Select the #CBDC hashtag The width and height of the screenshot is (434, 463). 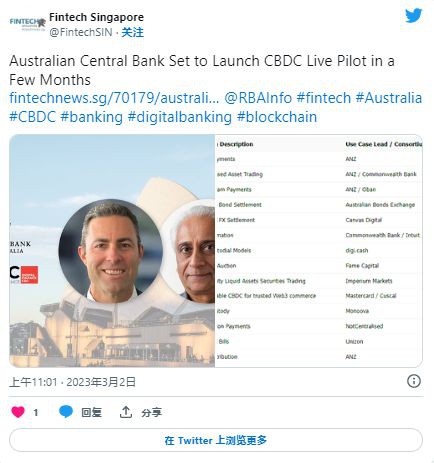click(x=32, y=117)
